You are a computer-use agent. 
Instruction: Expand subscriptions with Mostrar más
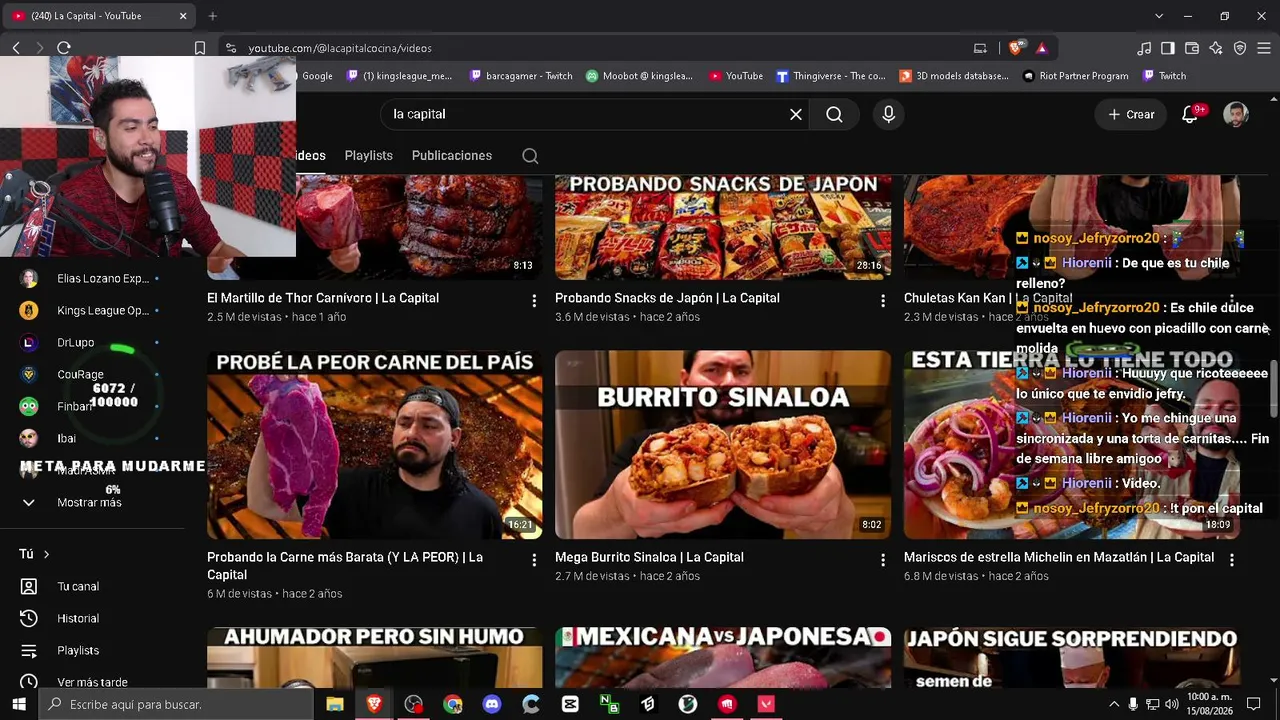coord(90,502)
